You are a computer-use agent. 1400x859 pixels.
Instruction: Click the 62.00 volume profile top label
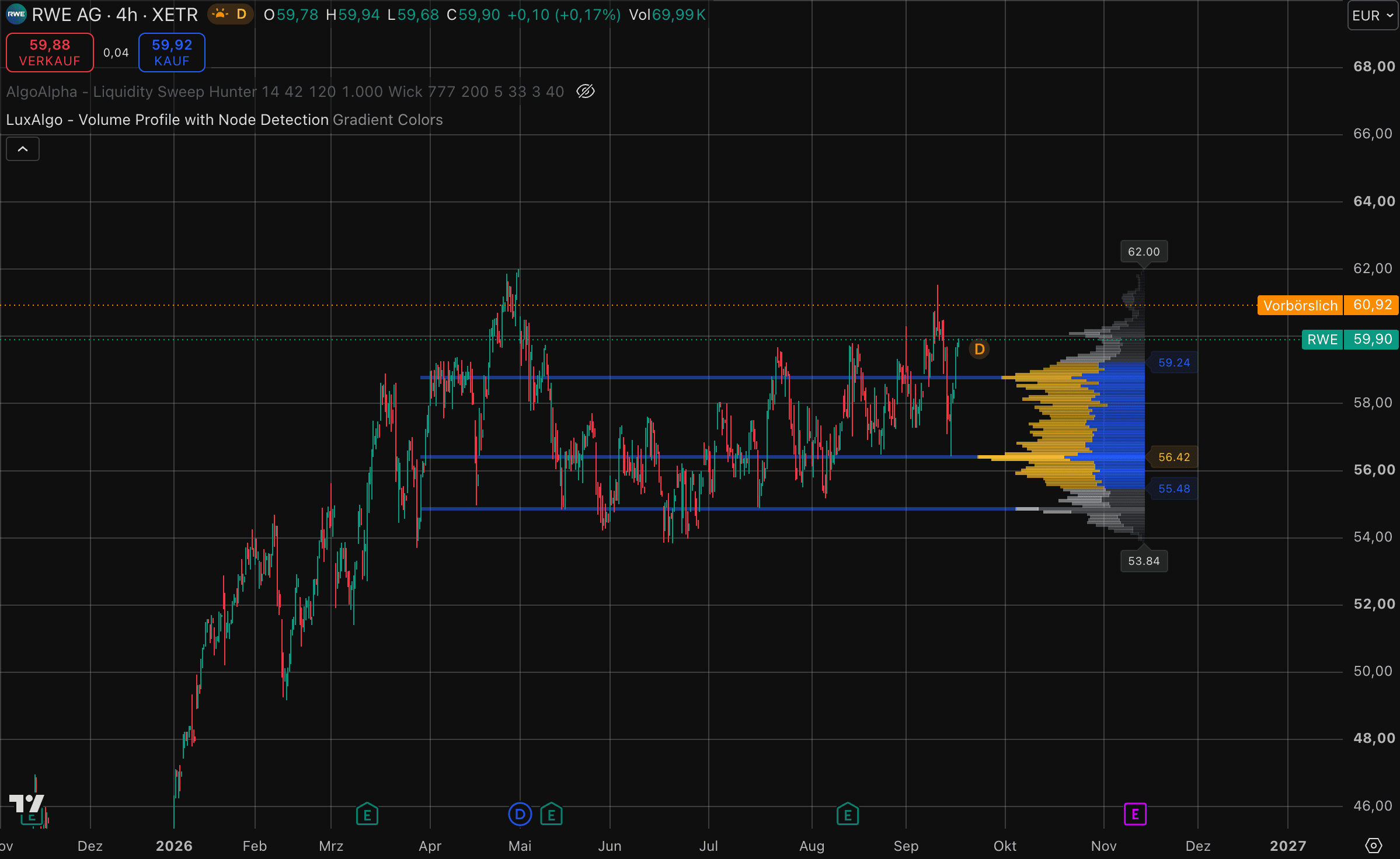pos(1144,252)
